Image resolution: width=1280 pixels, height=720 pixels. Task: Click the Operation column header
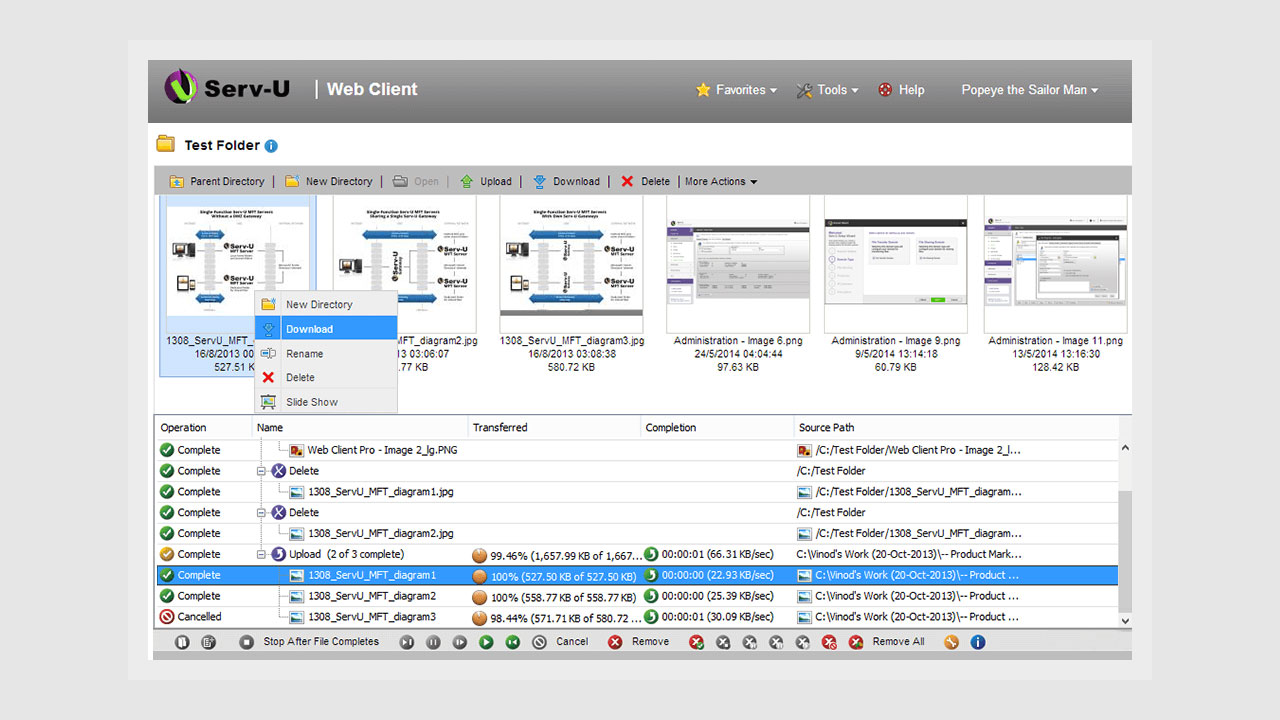(204, 428)
